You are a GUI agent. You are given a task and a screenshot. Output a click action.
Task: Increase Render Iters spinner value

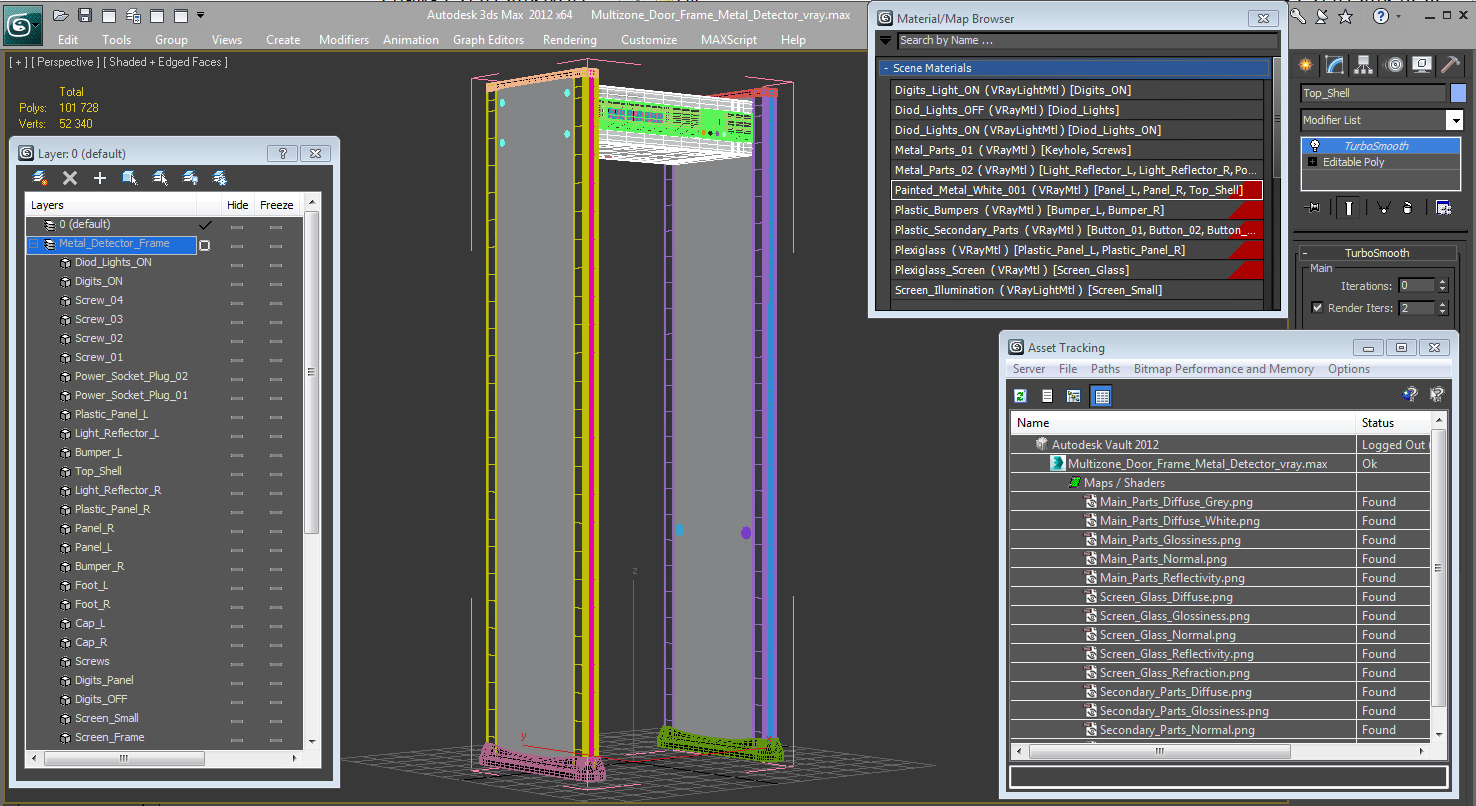[x=1442, y=305]
